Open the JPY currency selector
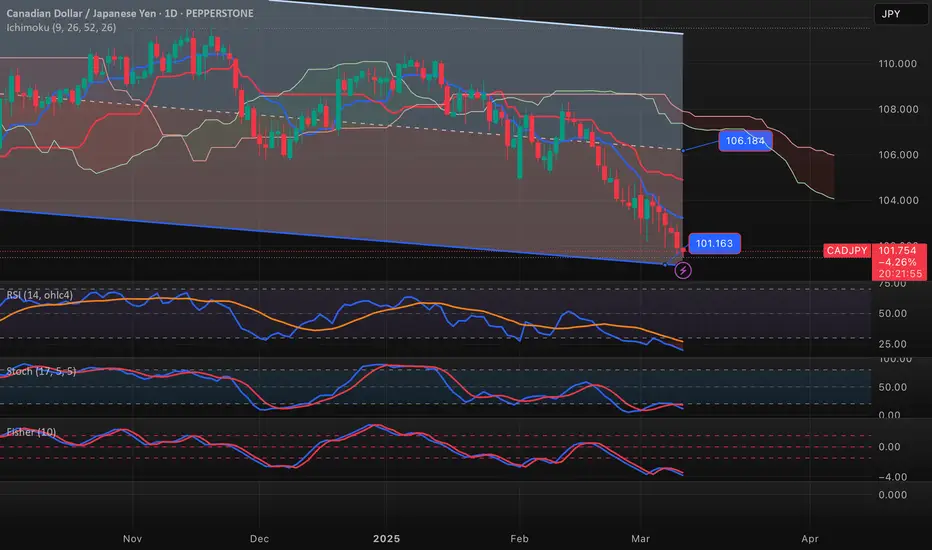The image size is (932, 550). [900, 14]
